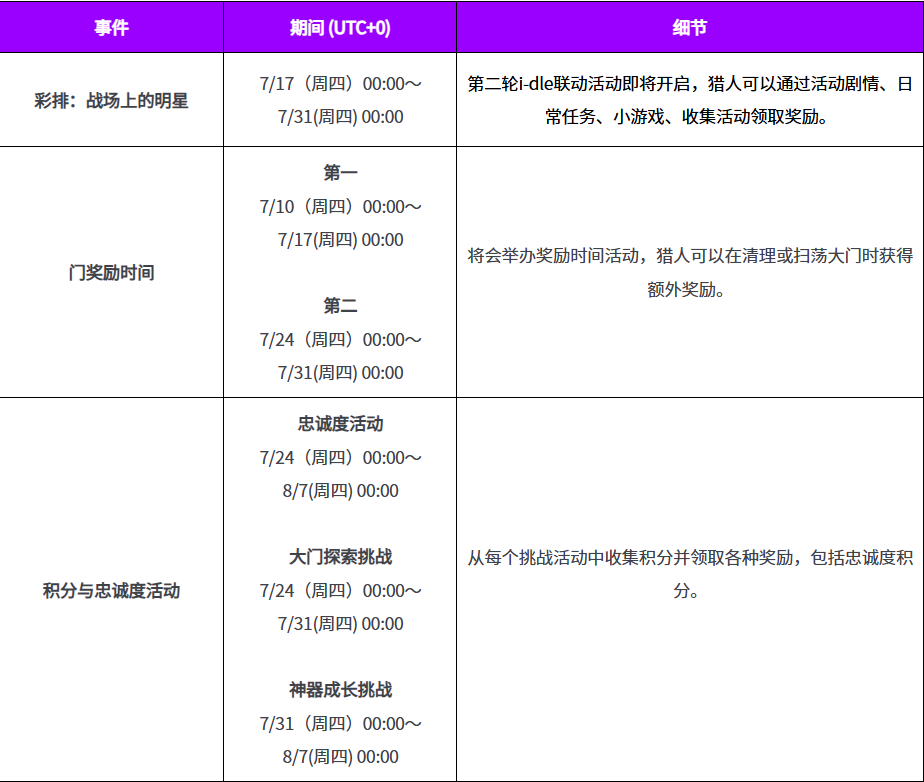Image resolution: width=924 pixels, height=782 pixels.
Task: Click the 细节 column header
Action: click(689, 27)
